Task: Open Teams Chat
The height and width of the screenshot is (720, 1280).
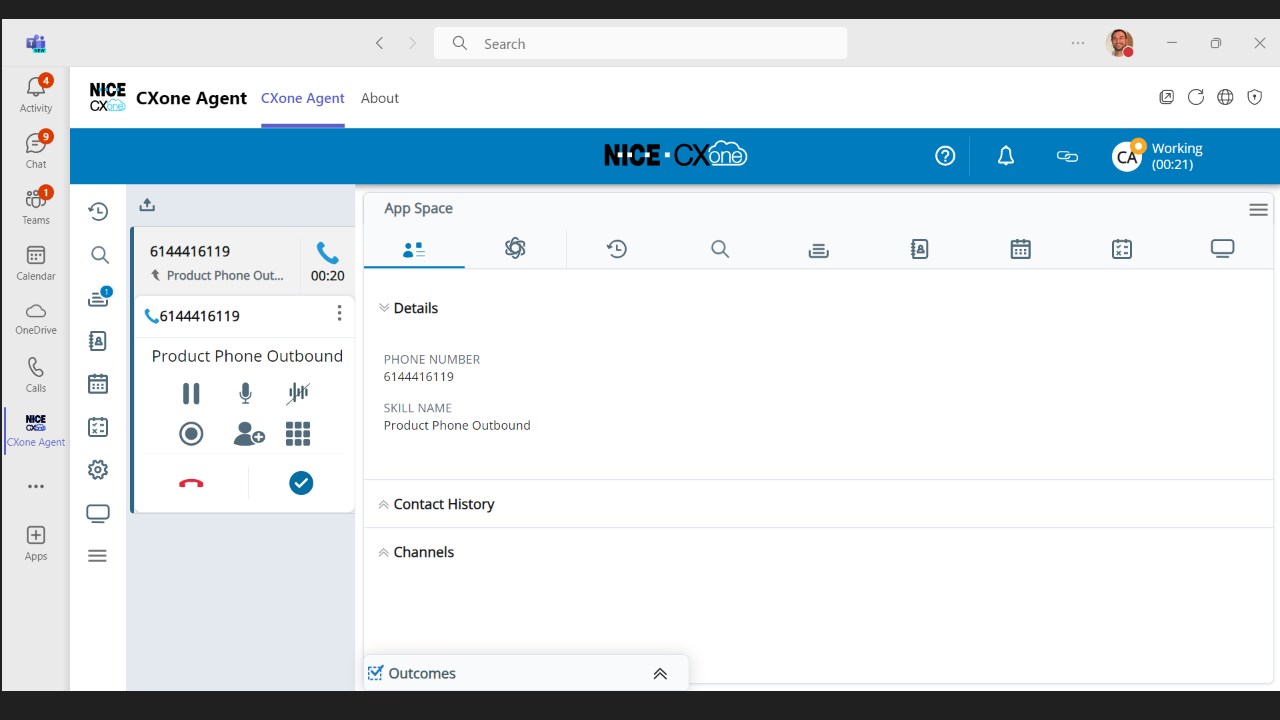Action: 36,150
